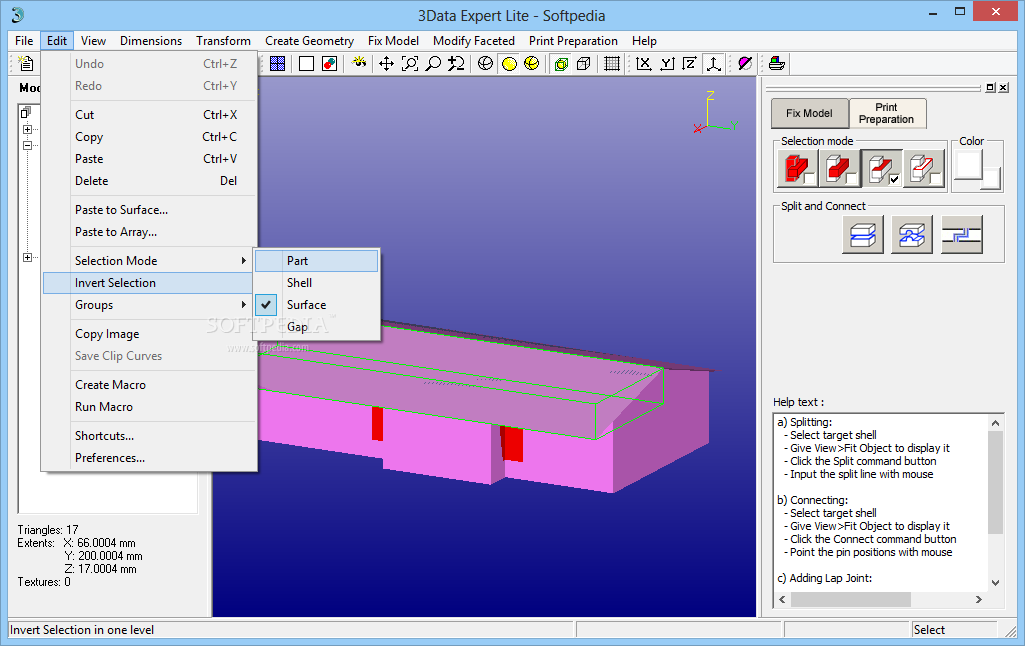Click the magenta half-circle toolbar icon
Image resolution: width=1025 pixels, height=646 pixels.
click(x=745, y=63)
